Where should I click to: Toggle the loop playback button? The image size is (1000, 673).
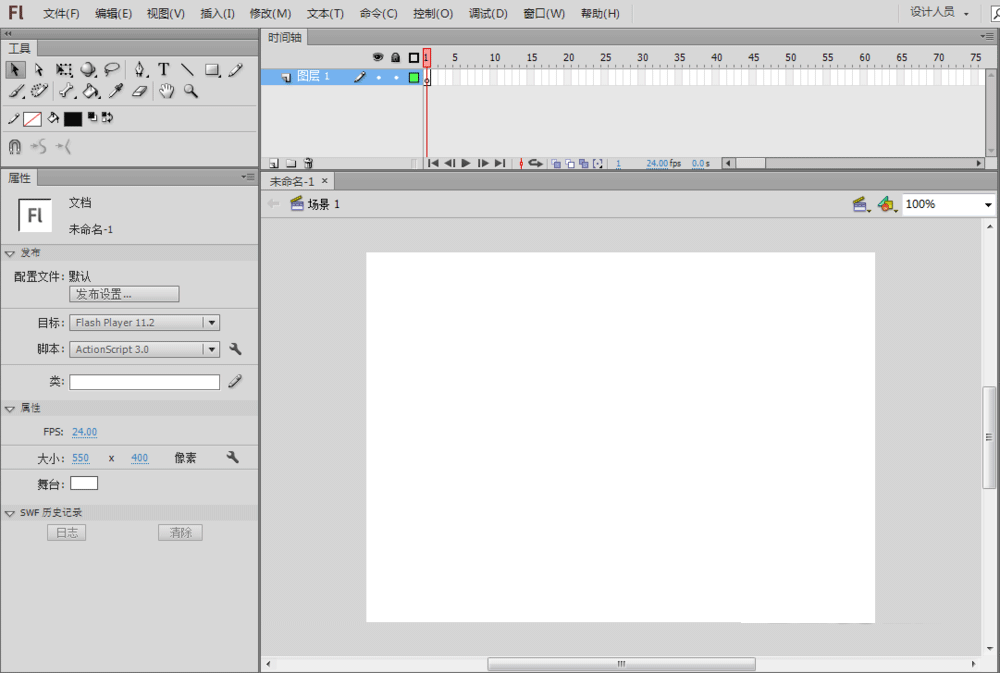[536, 163]
